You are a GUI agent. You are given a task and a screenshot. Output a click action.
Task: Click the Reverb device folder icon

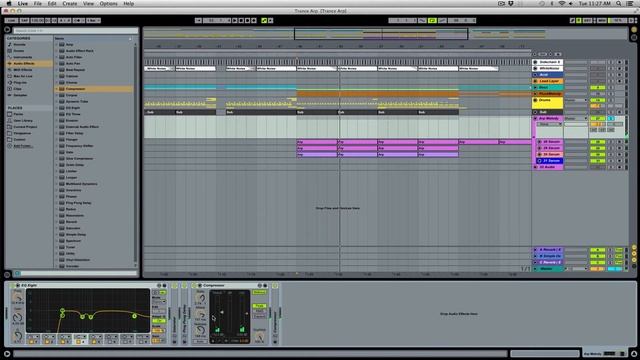(62, 222)
